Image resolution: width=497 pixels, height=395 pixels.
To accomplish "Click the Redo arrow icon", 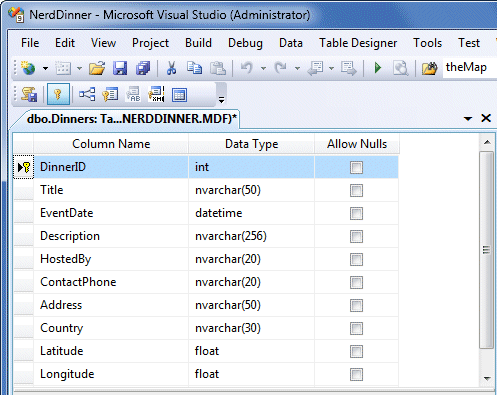I will point(280,68).
